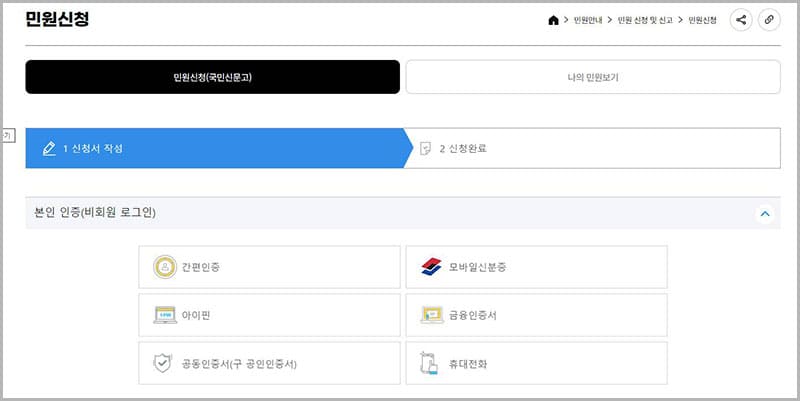Choose 모바일신분증 authentication button

point(537,267)
